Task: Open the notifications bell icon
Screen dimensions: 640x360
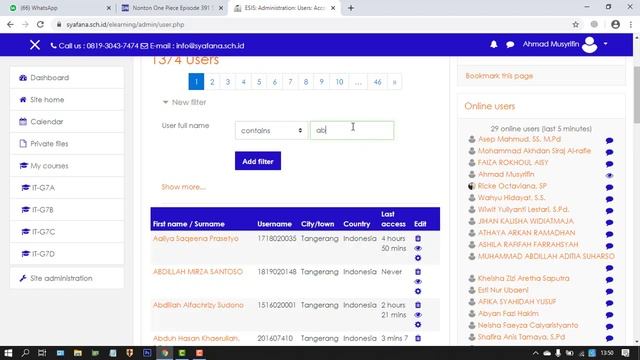Action: click(493, 44)
